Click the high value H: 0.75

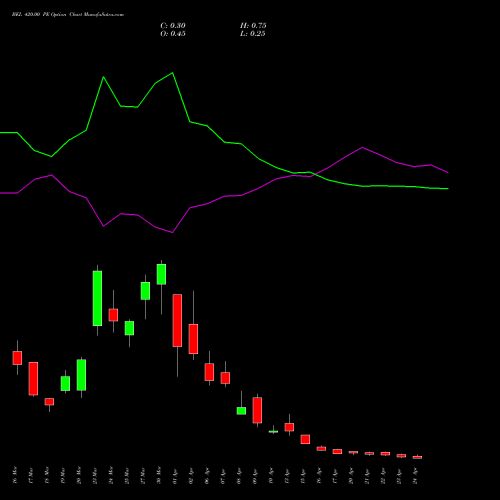pos(253,26)
